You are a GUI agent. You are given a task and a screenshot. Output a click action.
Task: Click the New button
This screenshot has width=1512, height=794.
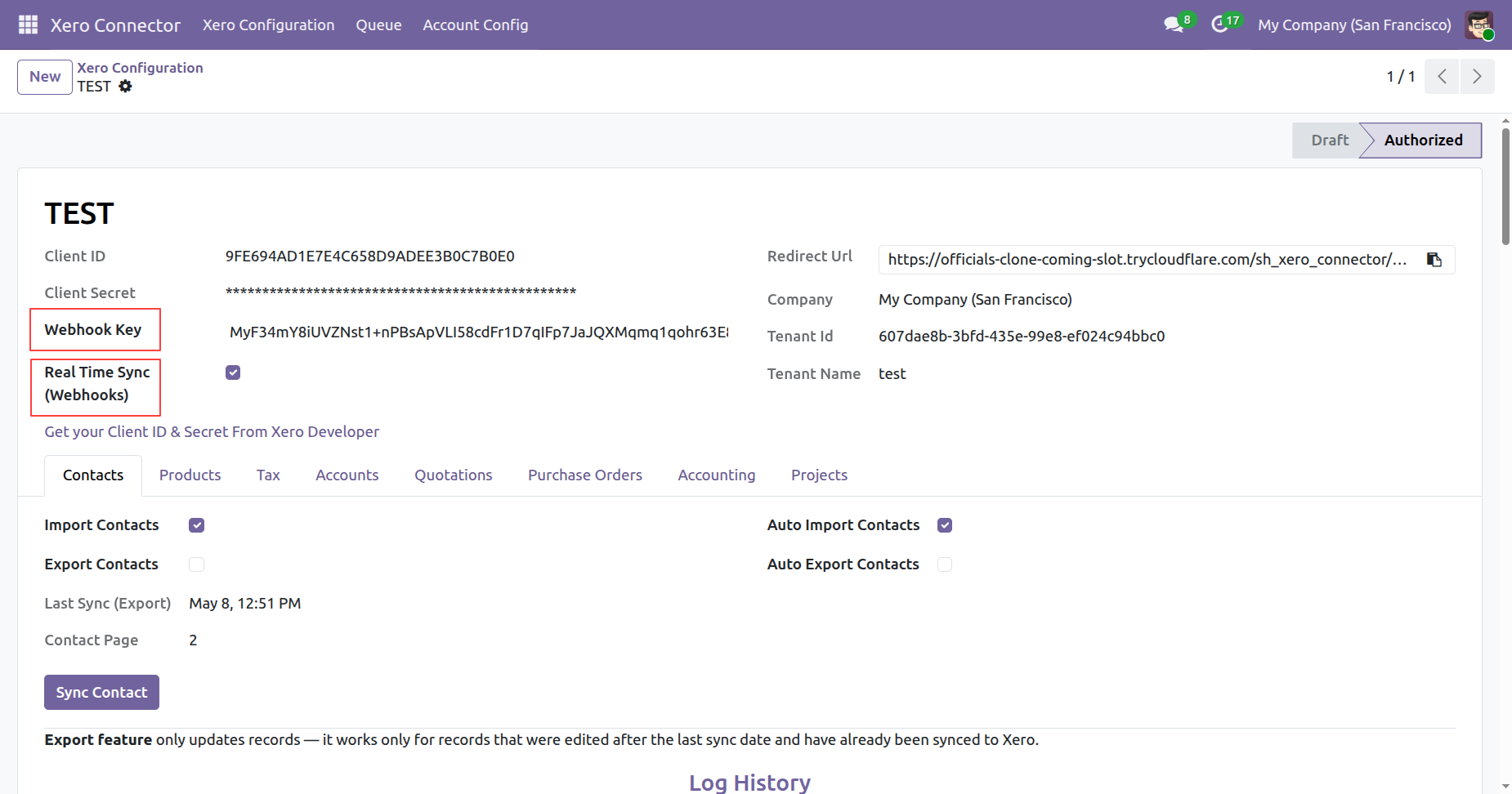(x=45, y=77)
